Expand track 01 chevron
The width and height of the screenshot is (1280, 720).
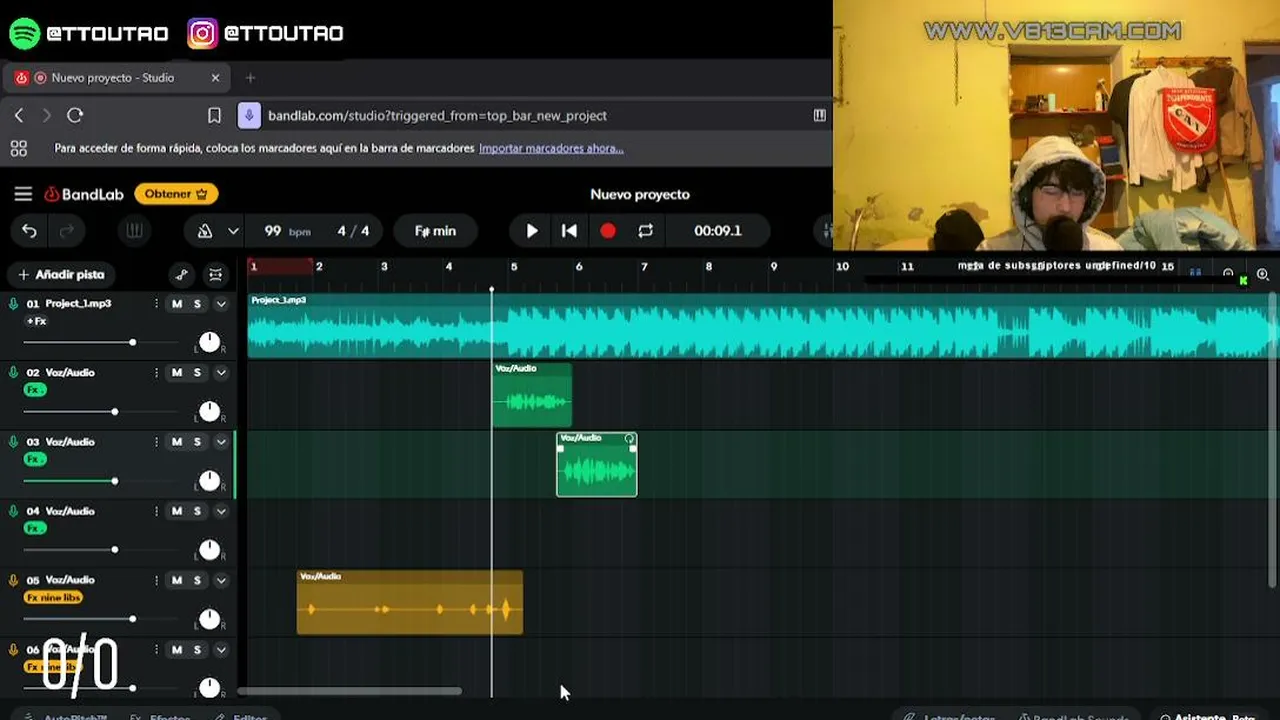[221, 304]
